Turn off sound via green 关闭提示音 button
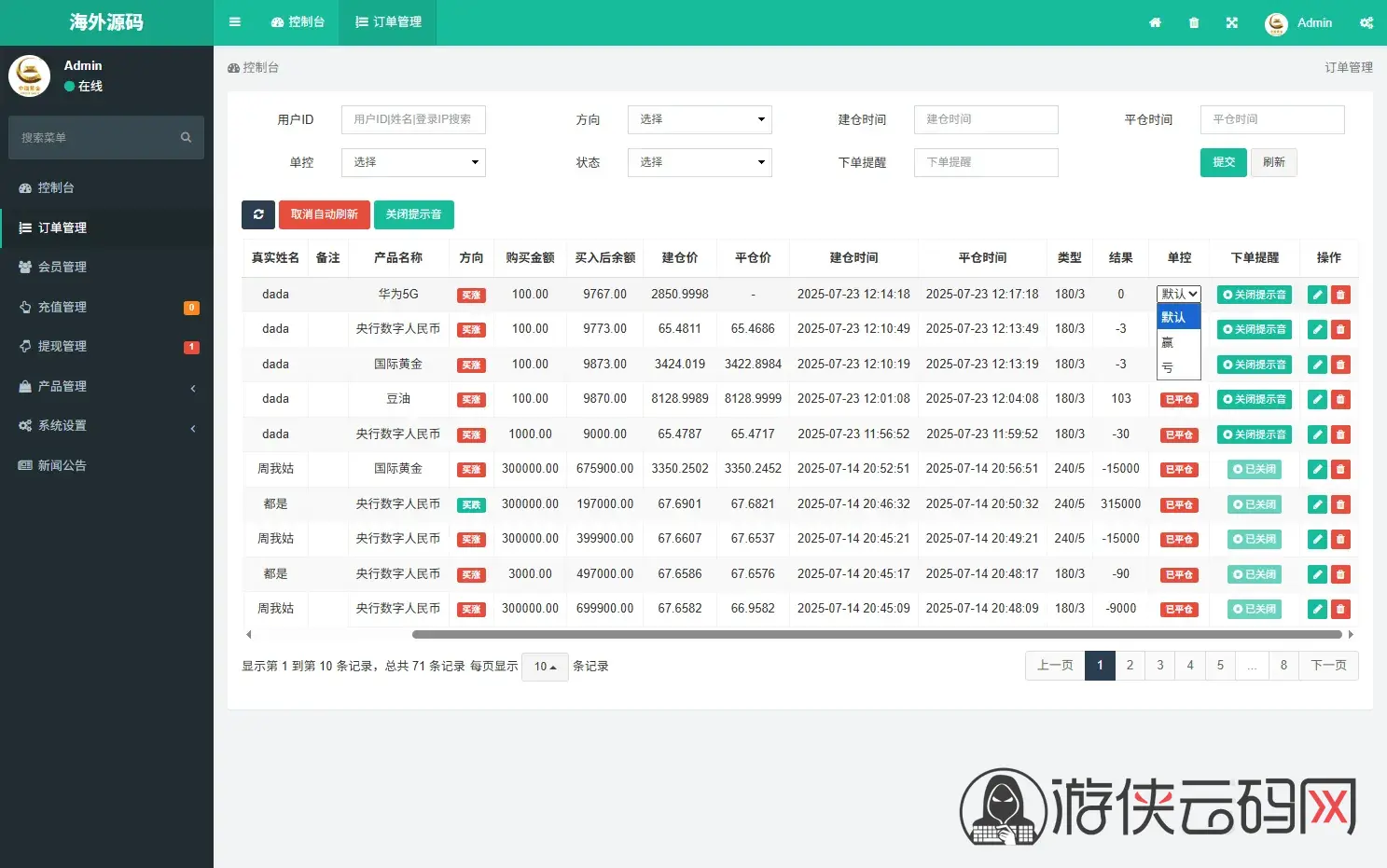This screenshot has width=1387, height=868. pyautogui.click(x=413, y=214)
